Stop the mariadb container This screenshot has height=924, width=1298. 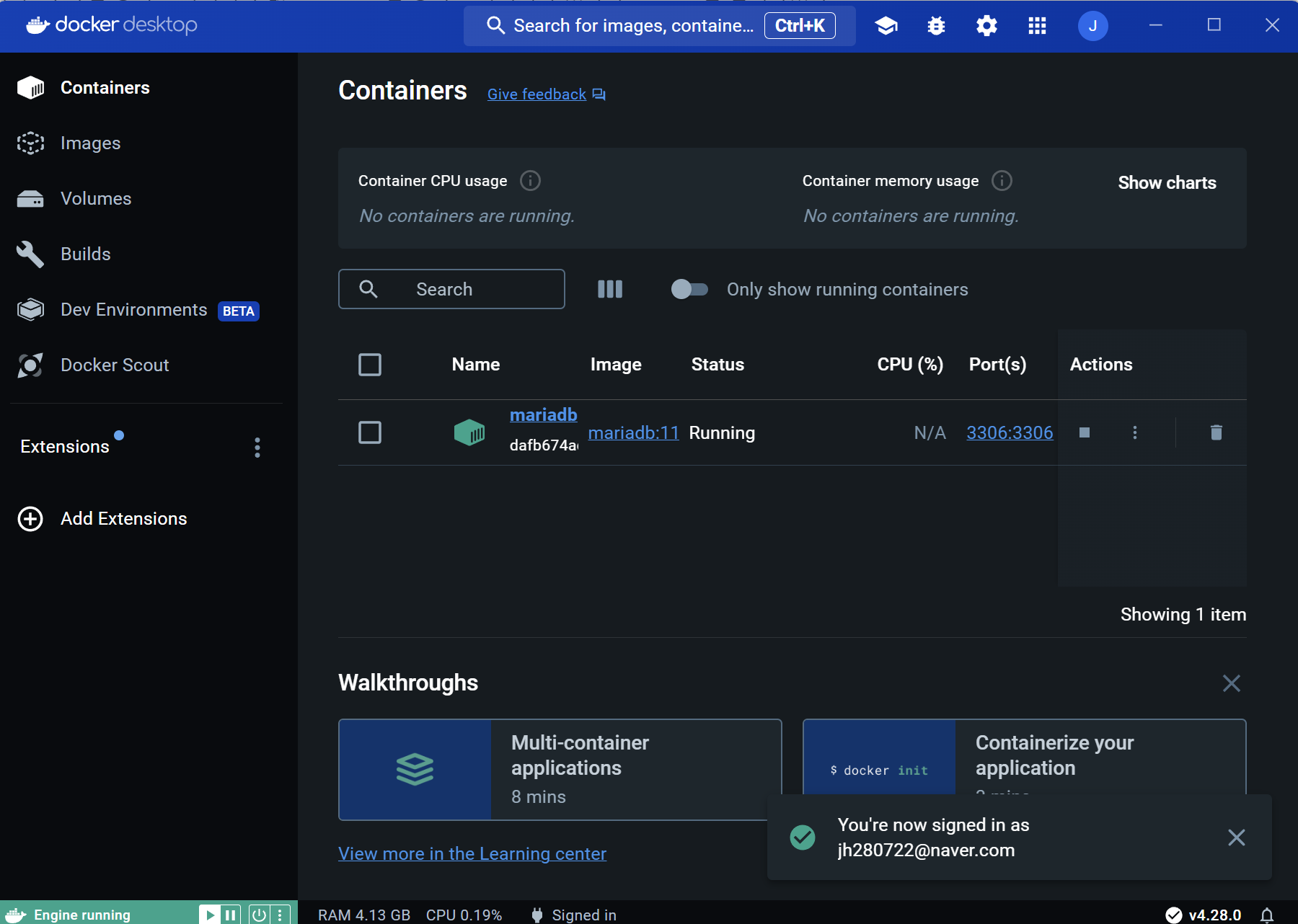(x=1084, y=432)
